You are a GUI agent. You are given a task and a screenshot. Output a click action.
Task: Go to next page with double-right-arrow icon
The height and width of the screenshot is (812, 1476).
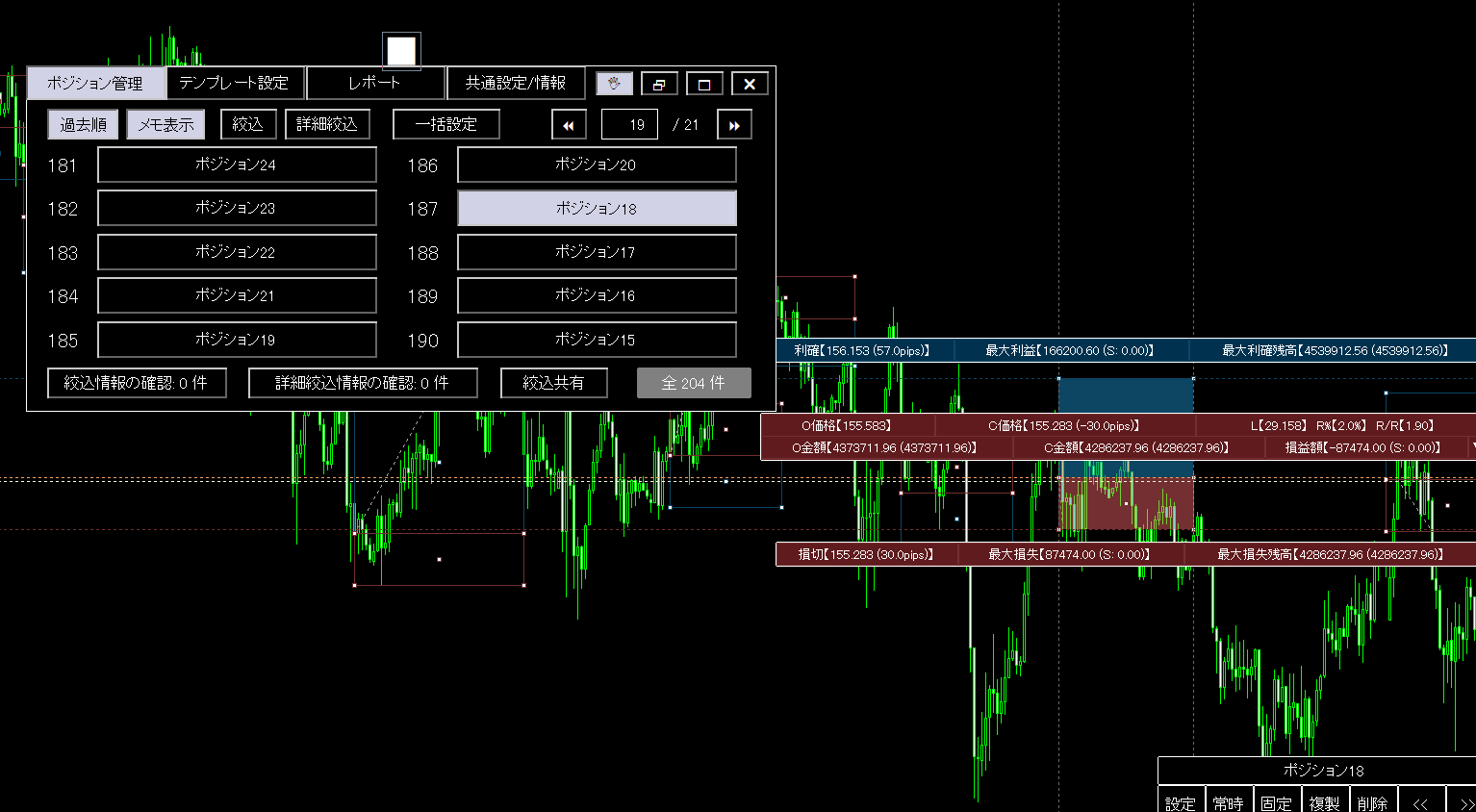tap(733, 124)
